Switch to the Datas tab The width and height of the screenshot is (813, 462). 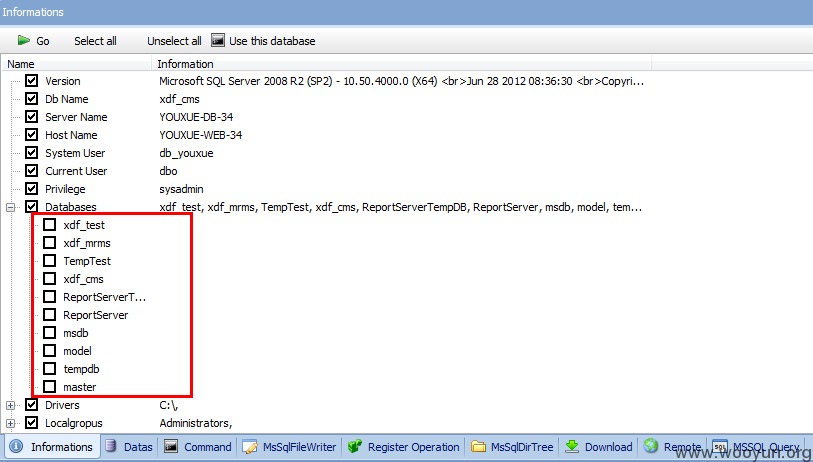[129, 446]
